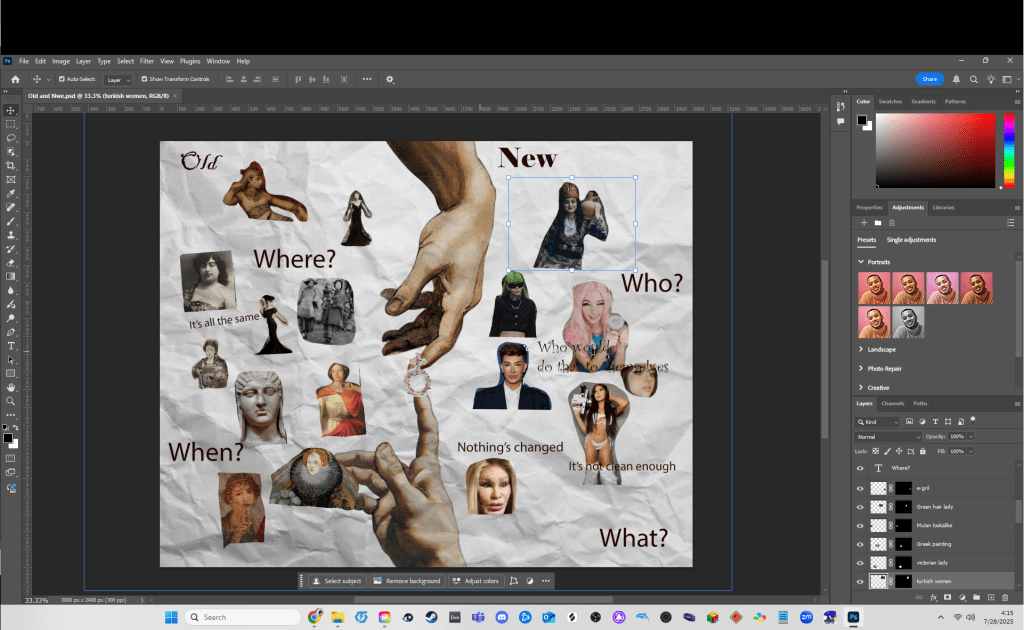Switch to the Channels tab
The height and width of the screenshot is (630, 1024).
click(893, 403)
